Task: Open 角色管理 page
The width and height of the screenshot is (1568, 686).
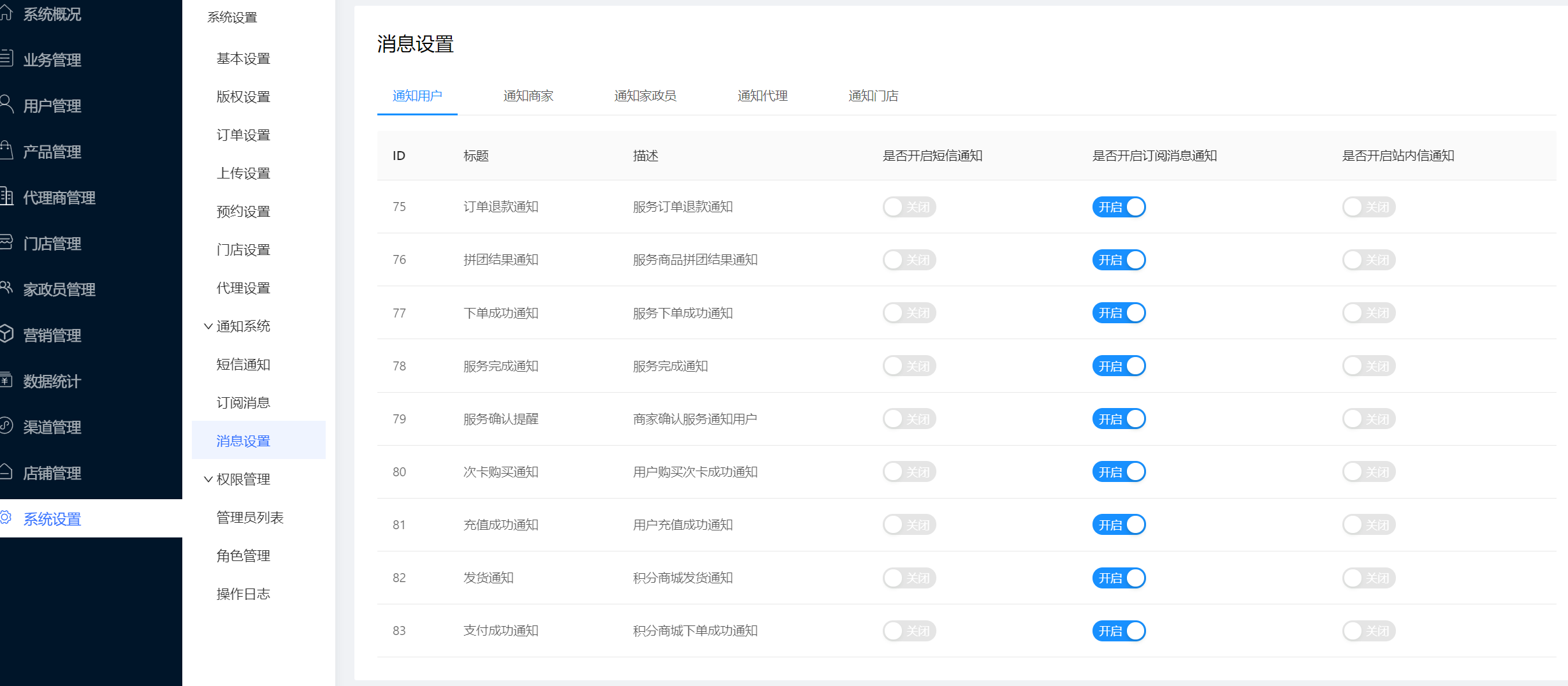Action: pos(243,556)
